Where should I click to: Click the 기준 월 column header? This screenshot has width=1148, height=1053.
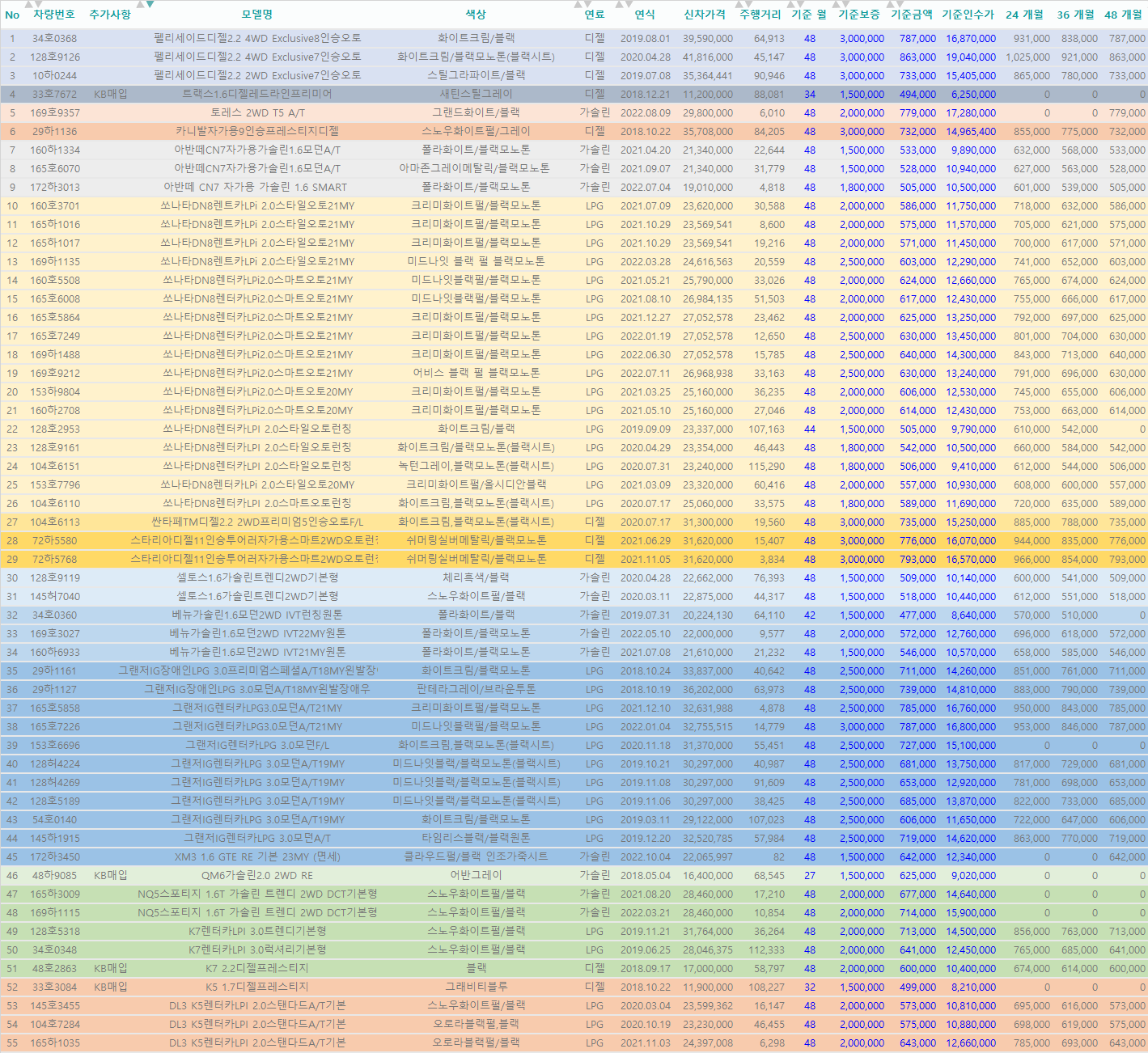[x=809, y=15]
